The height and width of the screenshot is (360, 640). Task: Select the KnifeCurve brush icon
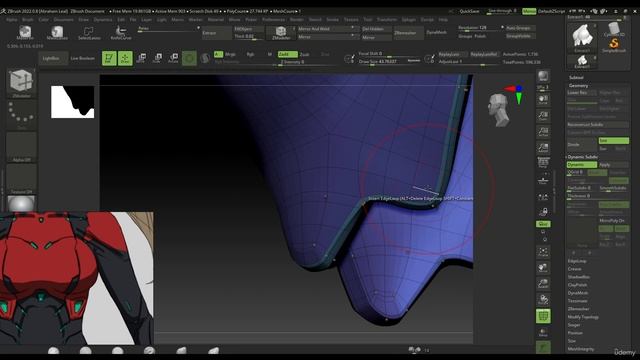[121, 32]
